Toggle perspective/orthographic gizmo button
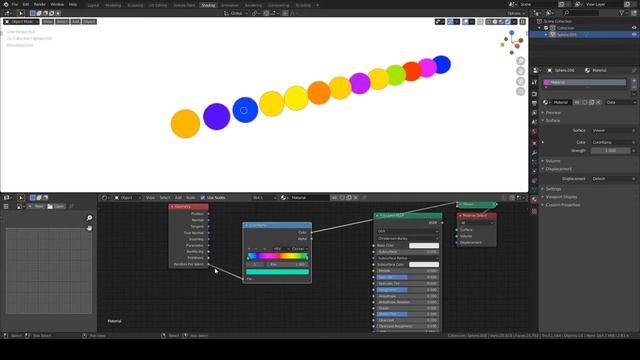The width and height of the screenshot is (640, 360). [520, 91]
